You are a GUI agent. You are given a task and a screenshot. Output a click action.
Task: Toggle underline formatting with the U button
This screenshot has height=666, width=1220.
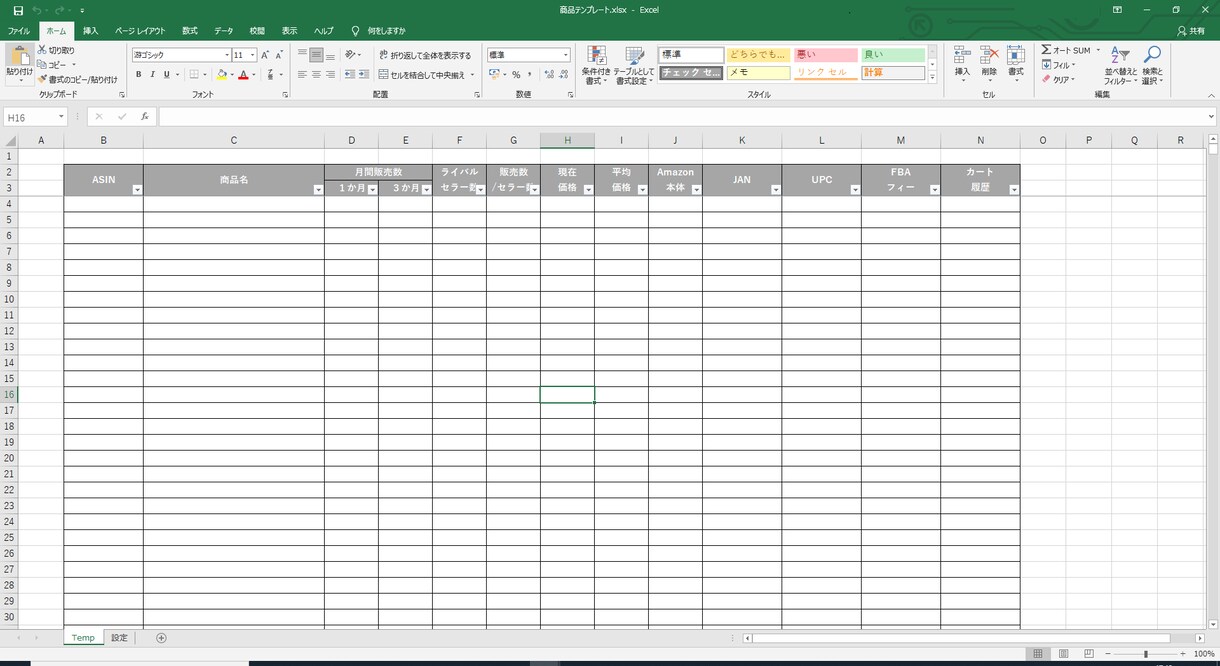[x=166, y=74]
